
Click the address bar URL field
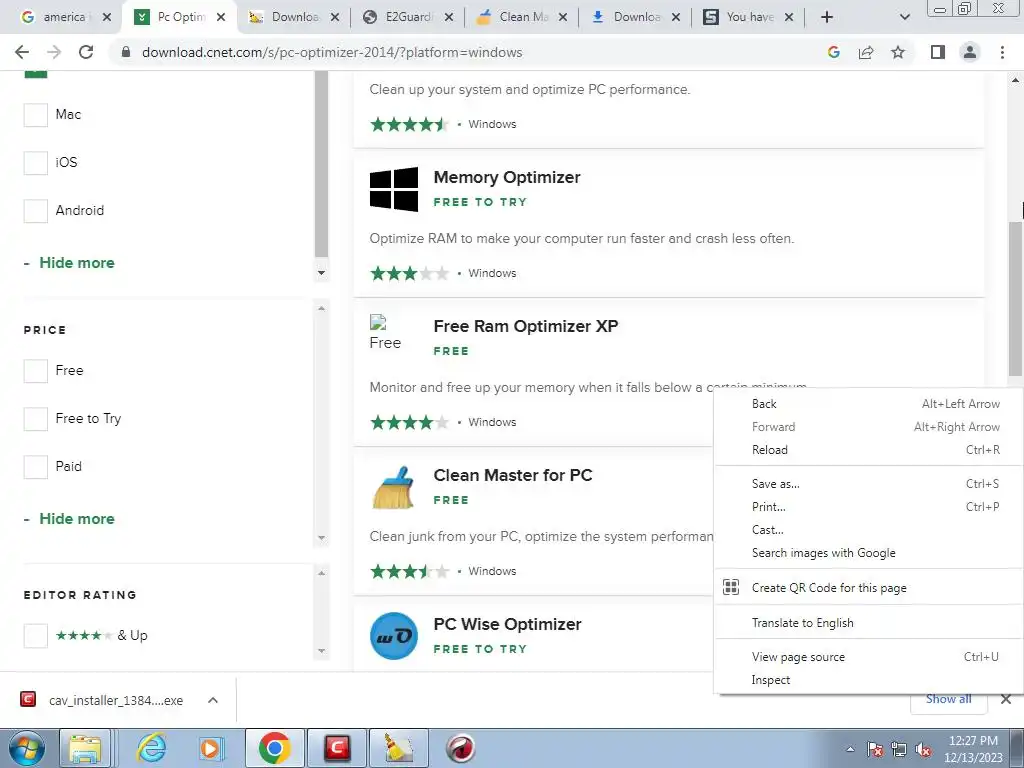pyautogui.click(x=464, y=52)
